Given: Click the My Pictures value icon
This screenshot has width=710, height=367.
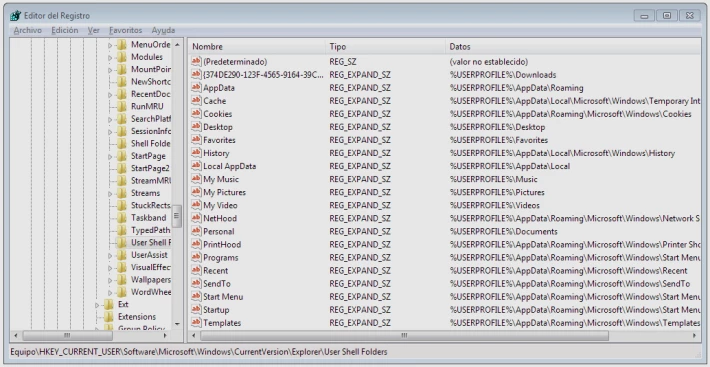Looking at the screenshot, I should [196, 192].
